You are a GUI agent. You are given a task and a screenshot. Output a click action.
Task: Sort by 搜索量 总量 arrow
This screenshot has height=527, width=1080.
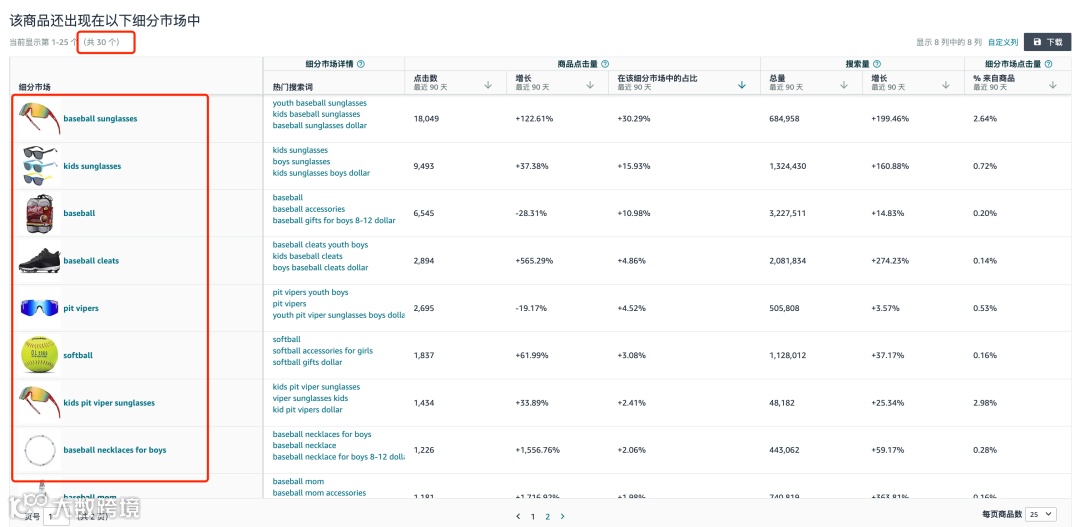pos(845,85)
